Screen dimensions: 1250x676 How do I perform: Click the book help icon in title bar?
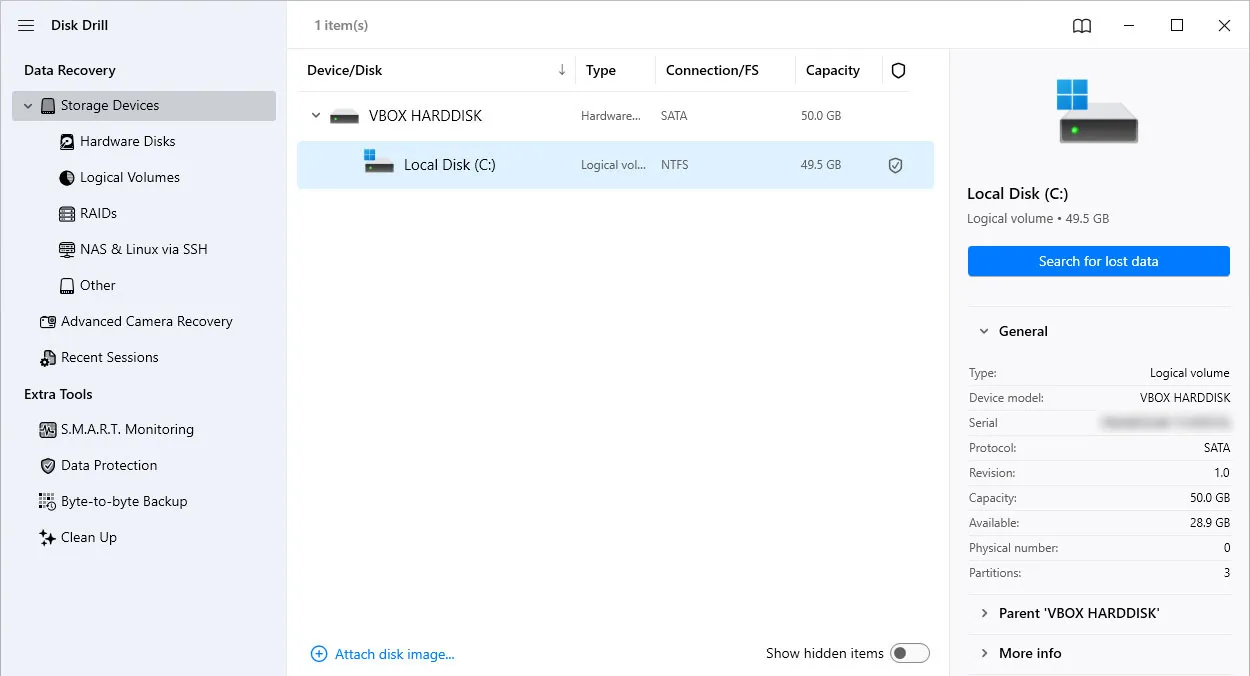pyautogui.click(x=1082, y=26)
